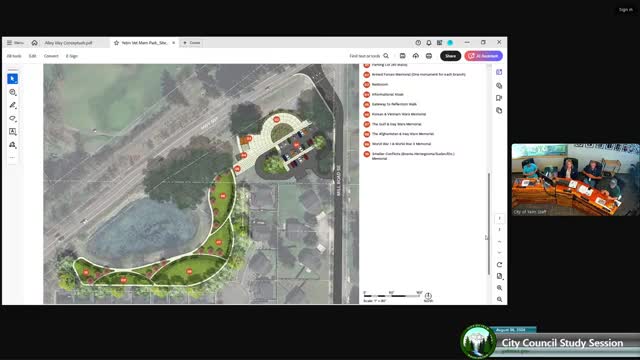Click the Share button
This screenshot has height=360, width=640.
[450, 56]
